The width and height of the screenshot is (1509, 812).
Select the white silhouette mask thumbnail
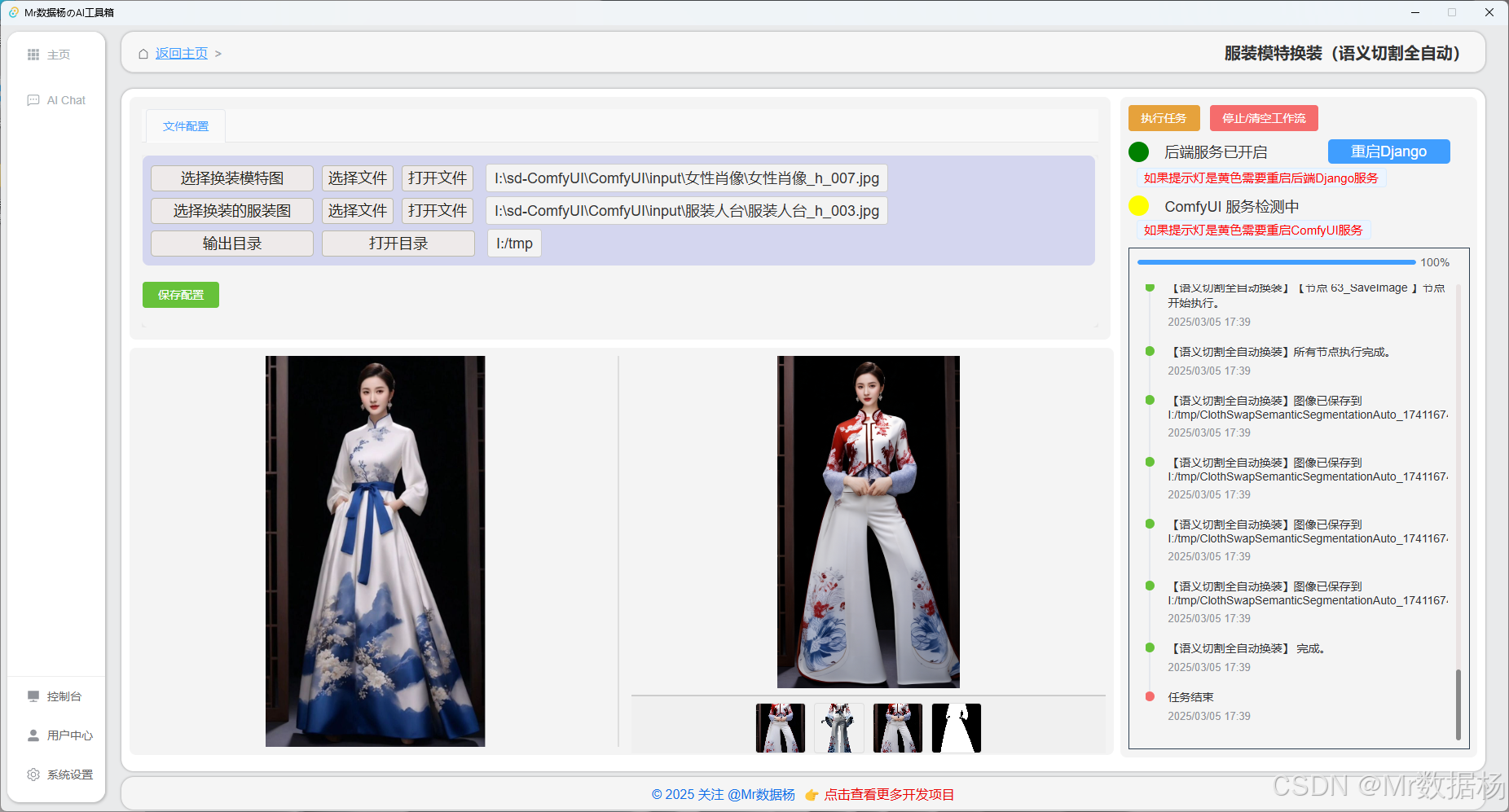957,728
